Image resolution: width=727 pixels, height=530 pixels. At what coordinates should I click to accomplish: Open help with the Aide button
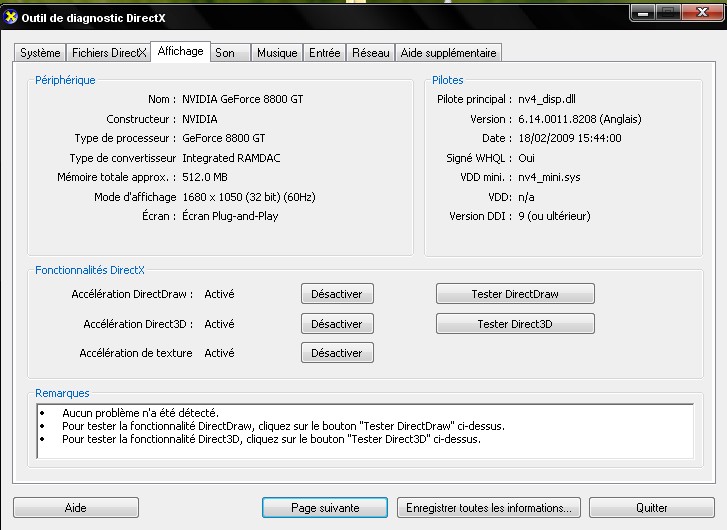tap(76, 508)
